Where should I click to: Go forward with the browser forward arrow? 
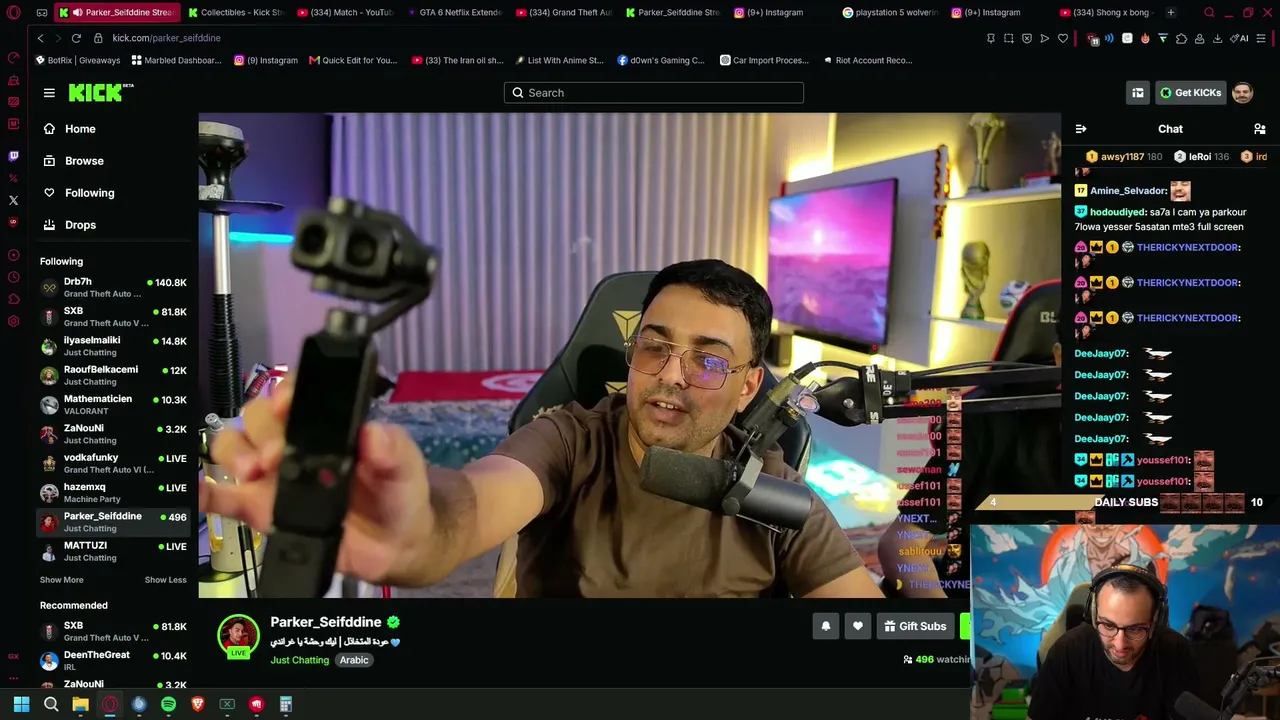[58, 38]
